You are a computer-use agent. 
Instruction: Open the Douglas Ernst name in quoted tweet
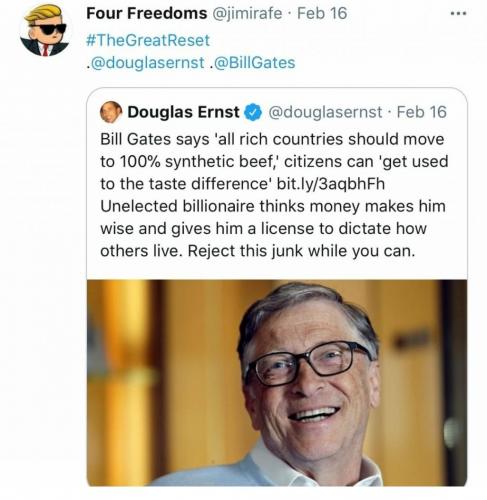click(183, 112)
